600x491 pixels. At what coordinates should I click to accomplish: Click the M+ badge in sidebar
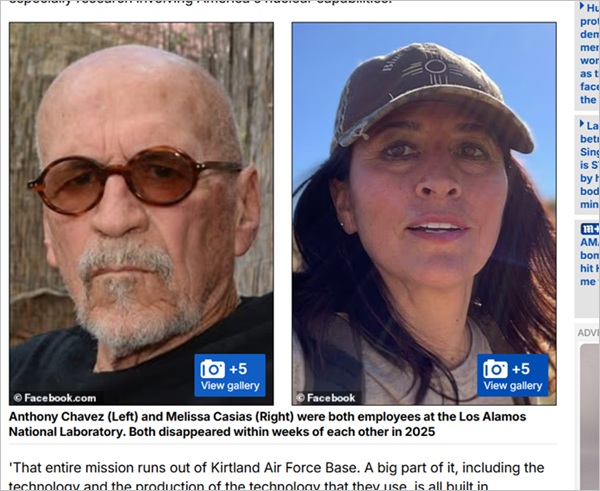point(590,229)
